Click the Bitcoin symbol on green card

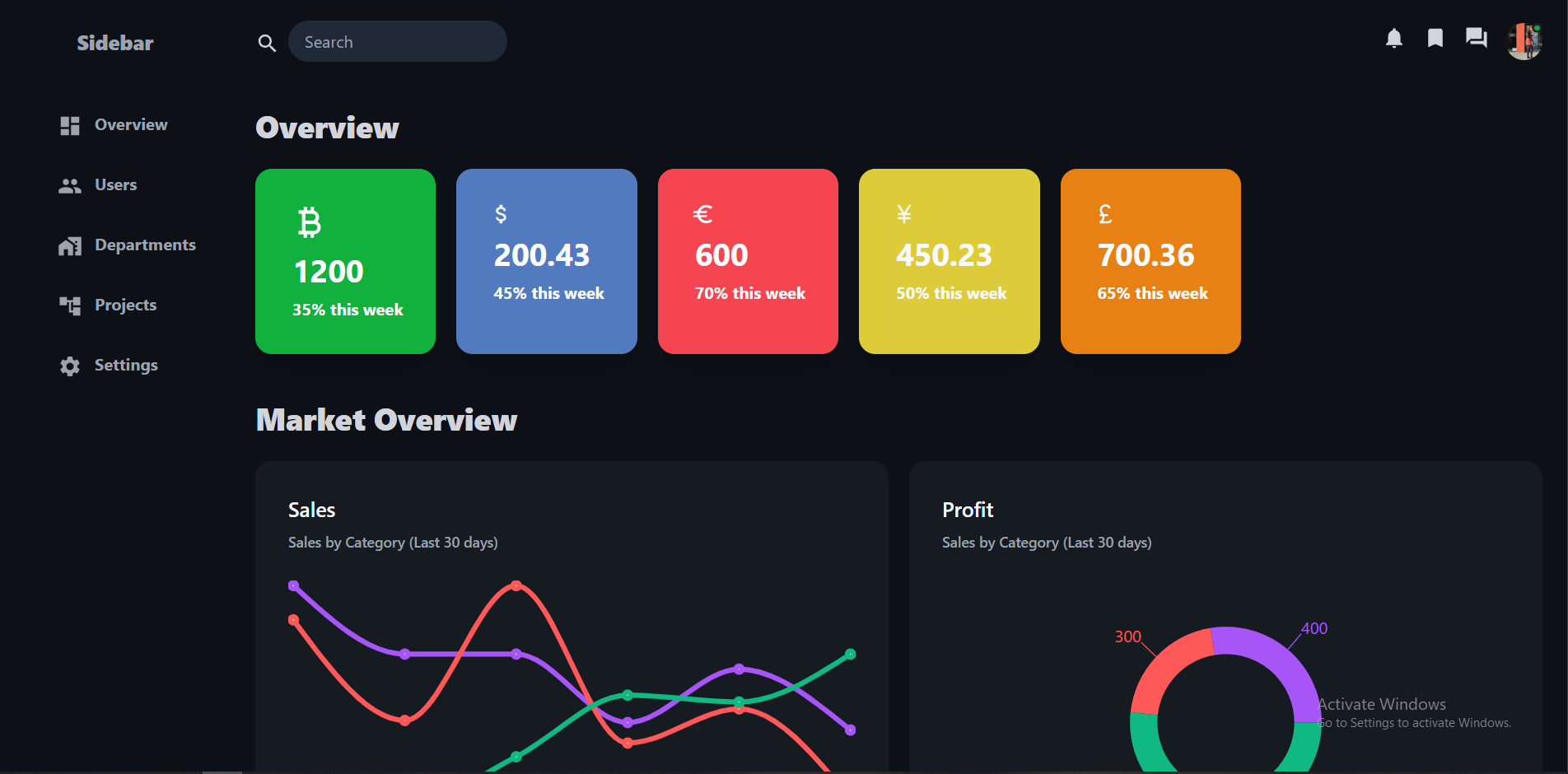tap(310, 222)
